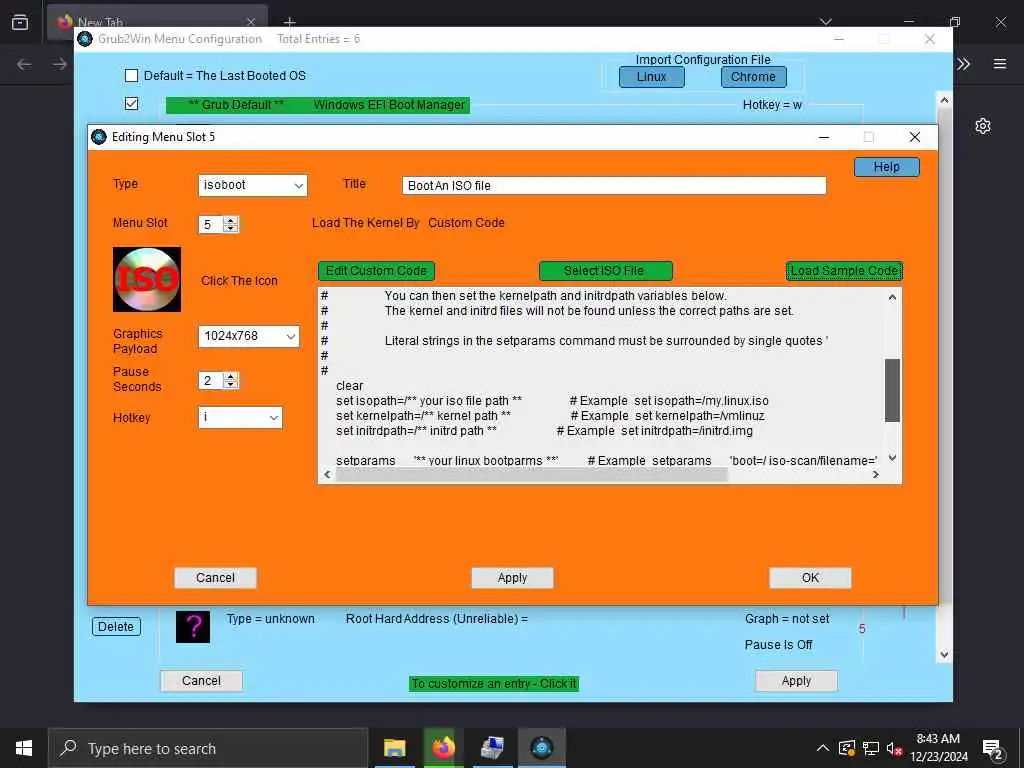Open the browser hamburger menu

pyautogui.click(x=1000, y=63)
